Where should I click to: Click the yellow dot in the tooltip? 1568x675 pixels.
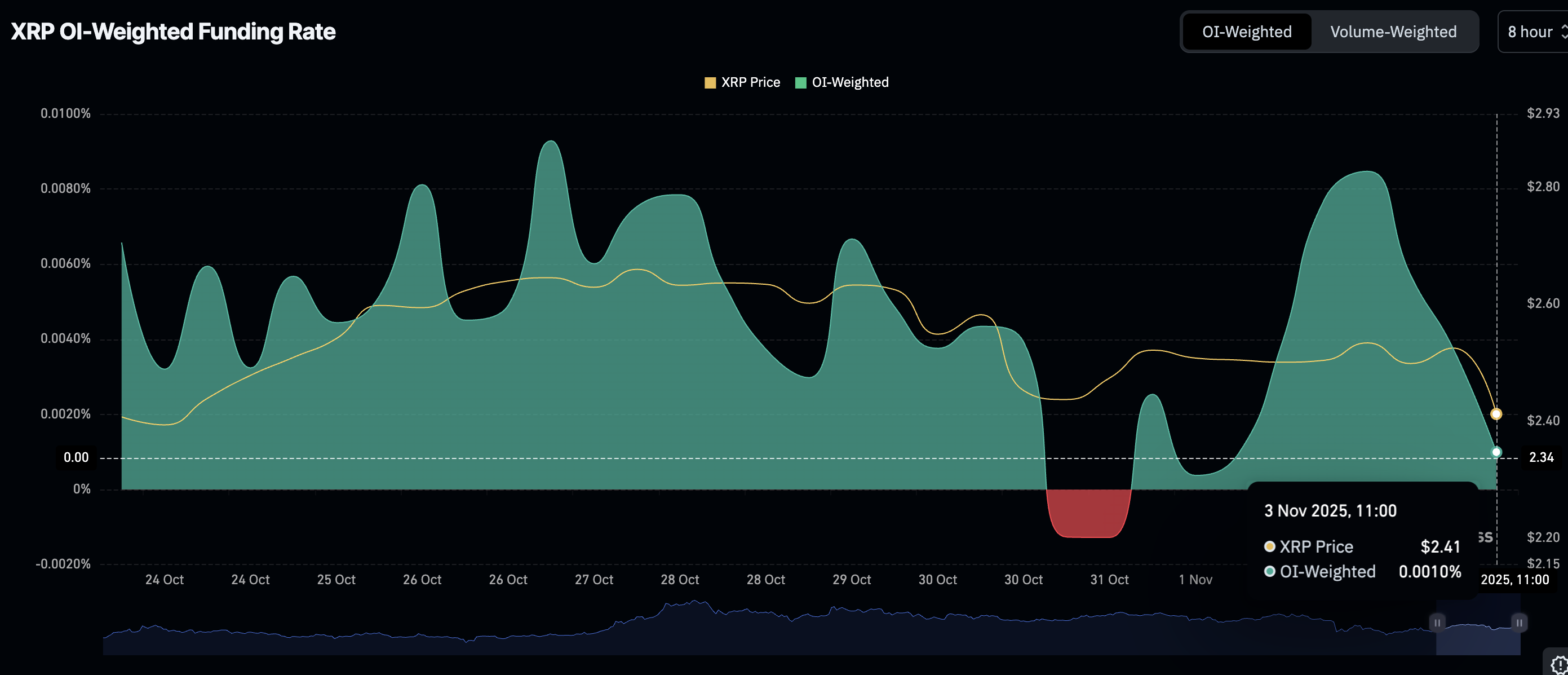(x=1269, y=546)
